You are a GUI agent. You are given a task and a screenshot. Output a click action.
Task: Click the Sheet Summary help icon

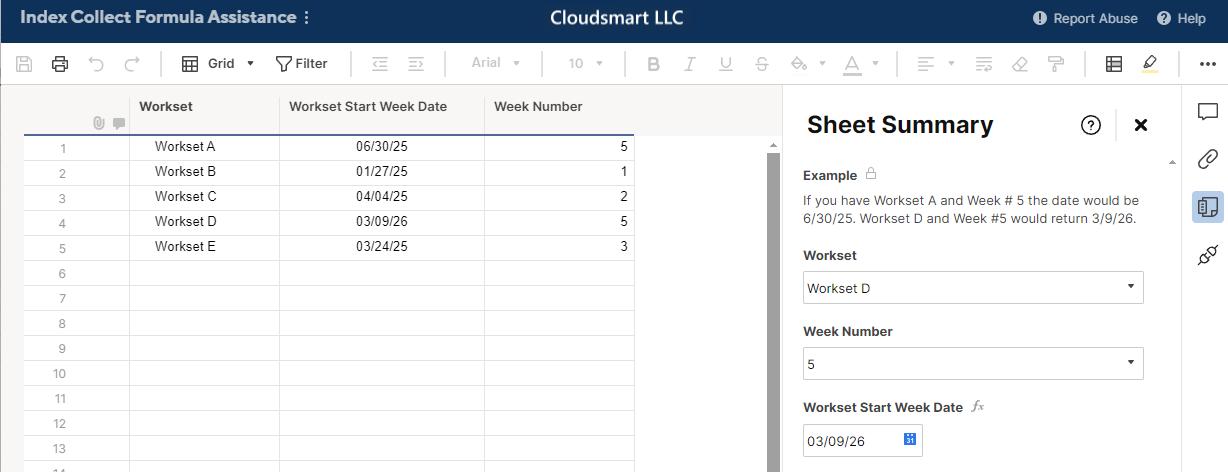[1091, 125]
